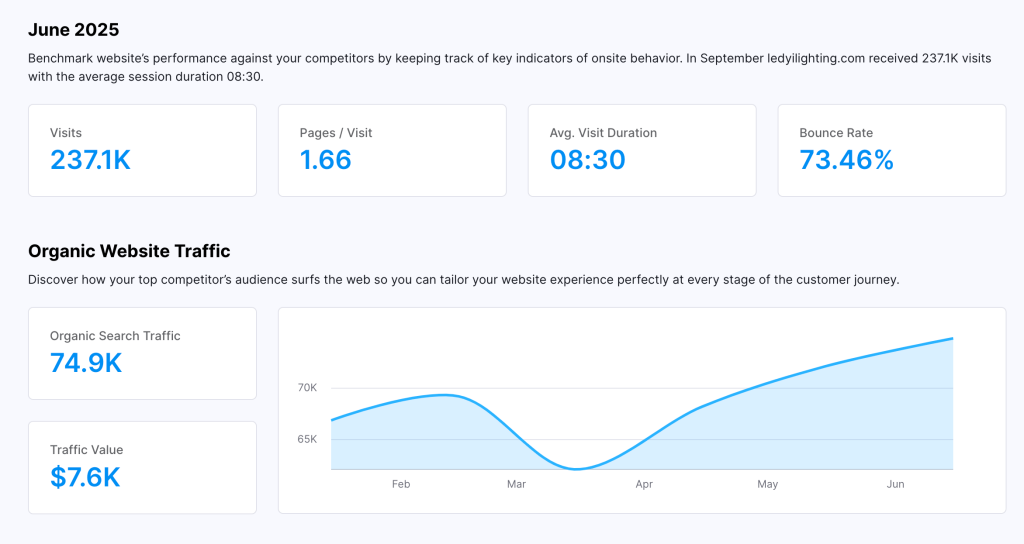Click the June 2025 heading
Screen dimensions: 1024x544
[x=76, y=30]
